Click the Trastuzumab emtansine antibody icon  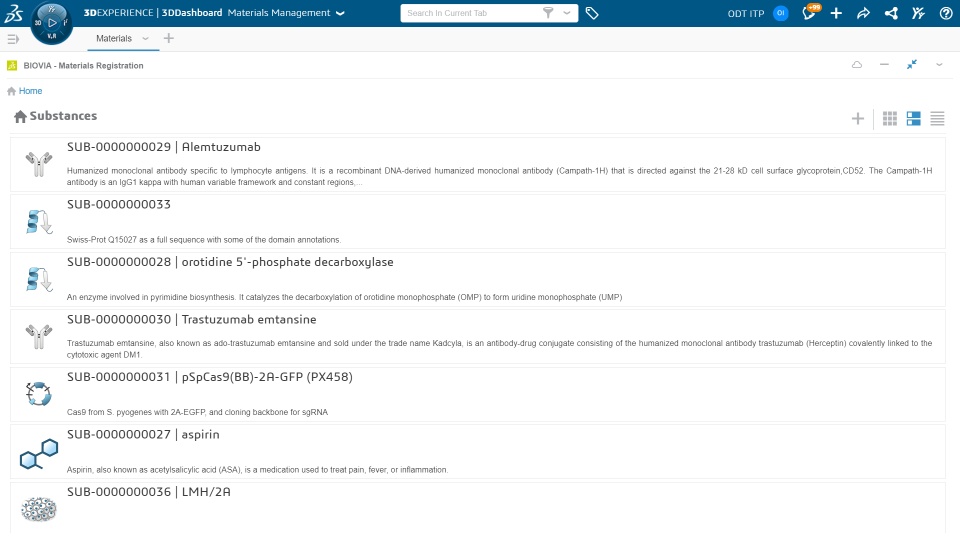(x=39, y=337)
